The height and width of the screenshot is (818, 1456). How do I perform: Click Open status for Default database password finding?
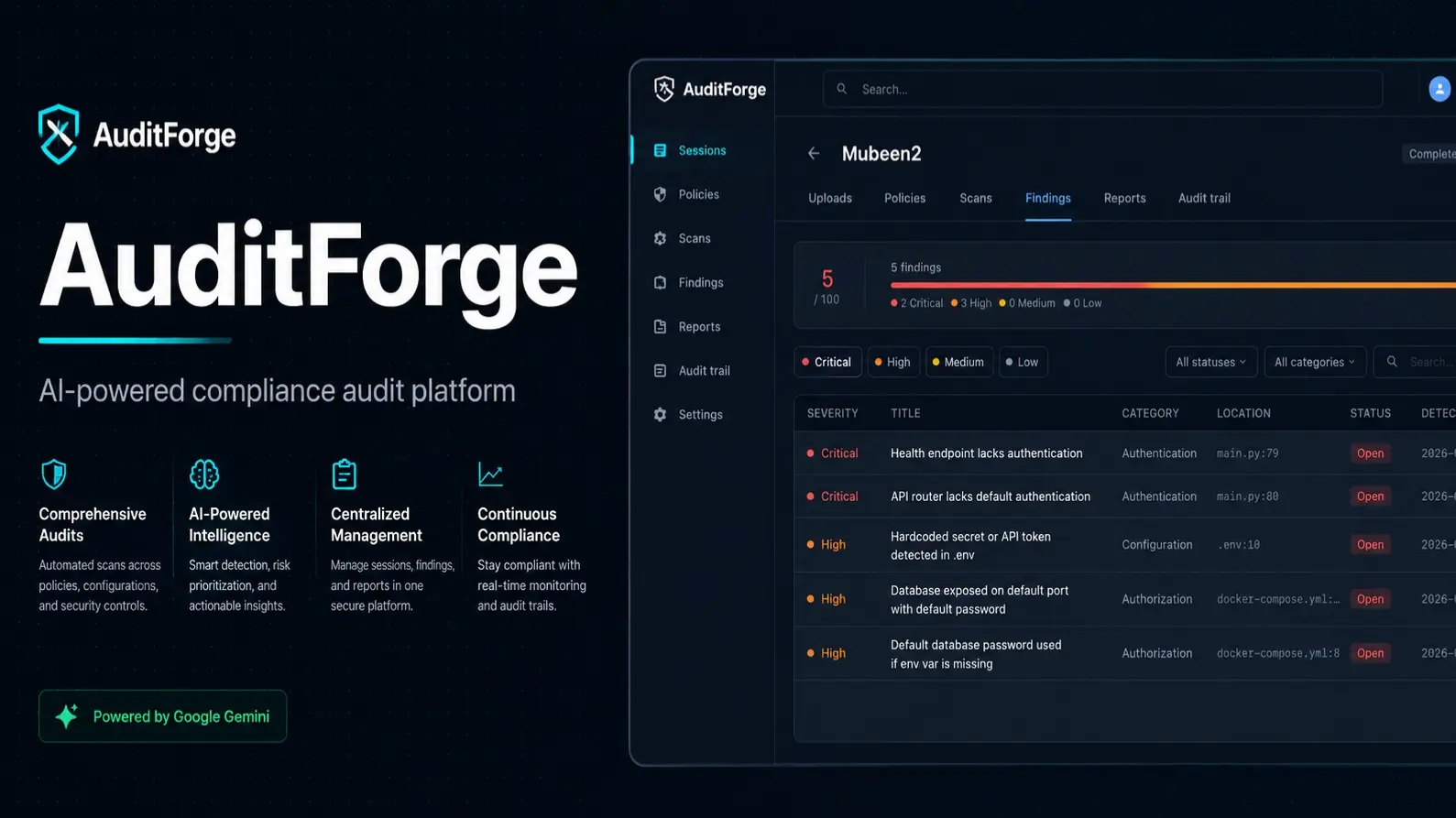click(1370, 653)
